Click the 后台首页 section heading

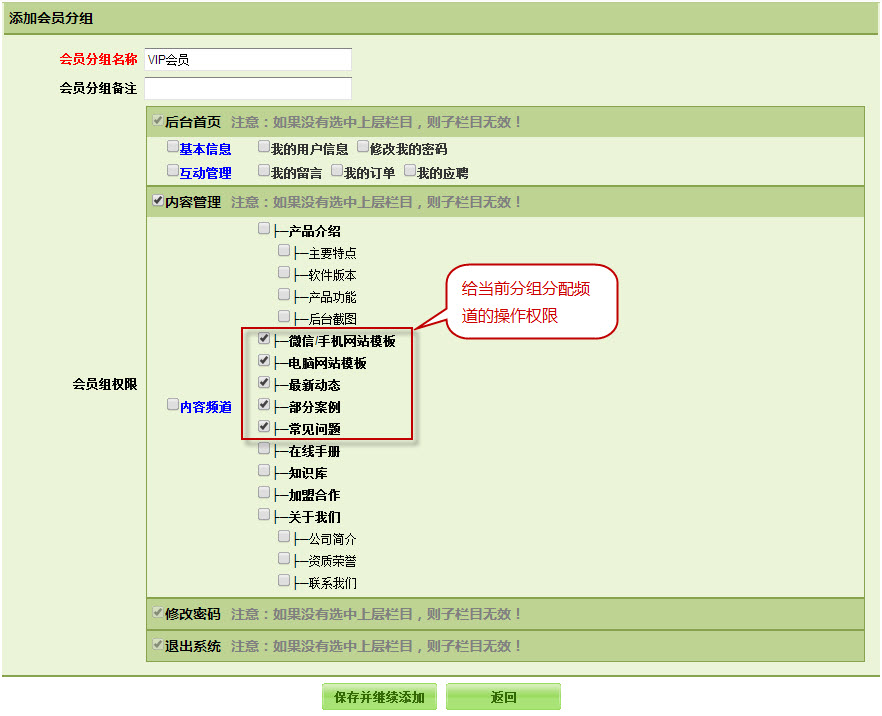click(193, 122)
